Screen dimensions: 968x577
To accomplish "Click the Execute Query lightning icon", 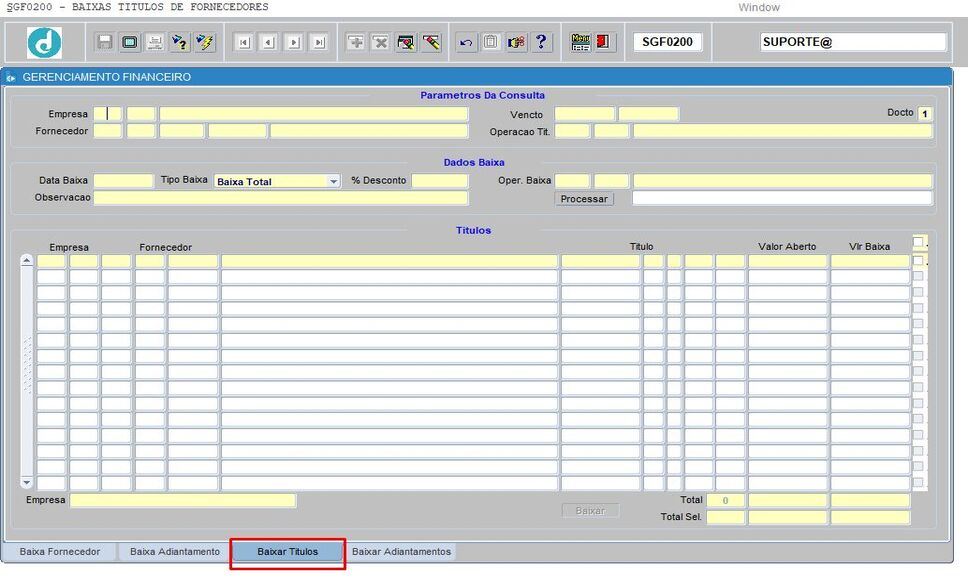I will click(204, 42).
